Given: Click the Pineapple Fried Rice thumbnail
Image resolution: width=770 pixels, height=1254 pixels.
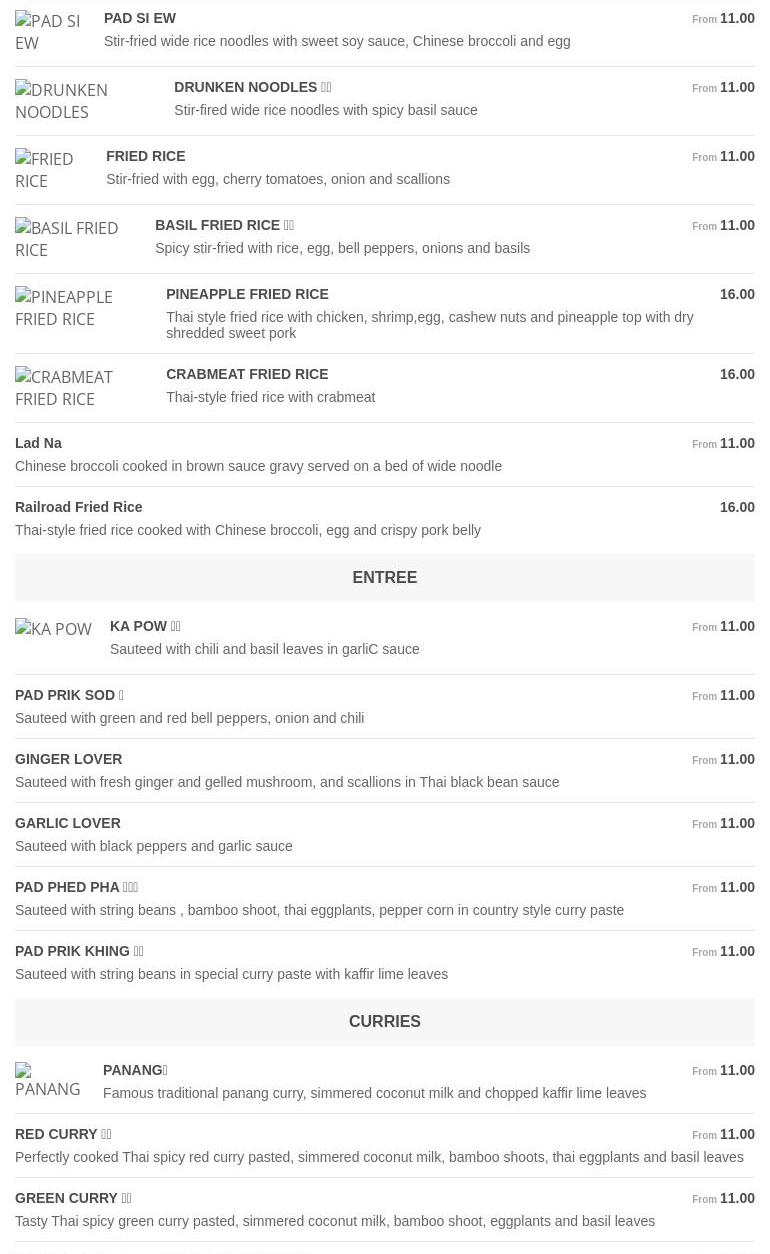Looking at the screenshot, I should click(x=79, y=308).
